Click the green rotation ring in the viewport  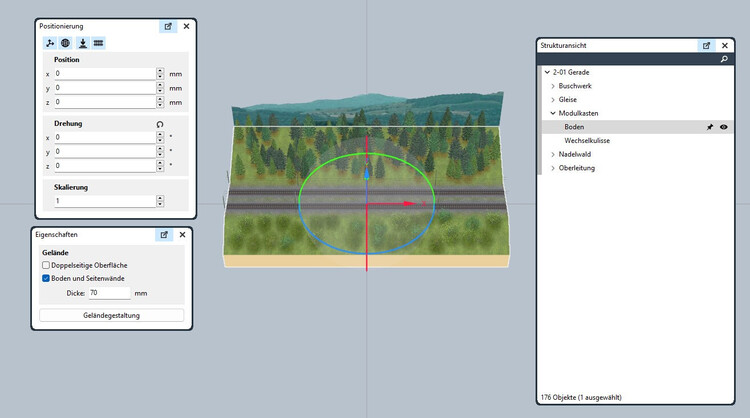pyautogui.click(x=367, y=154)
